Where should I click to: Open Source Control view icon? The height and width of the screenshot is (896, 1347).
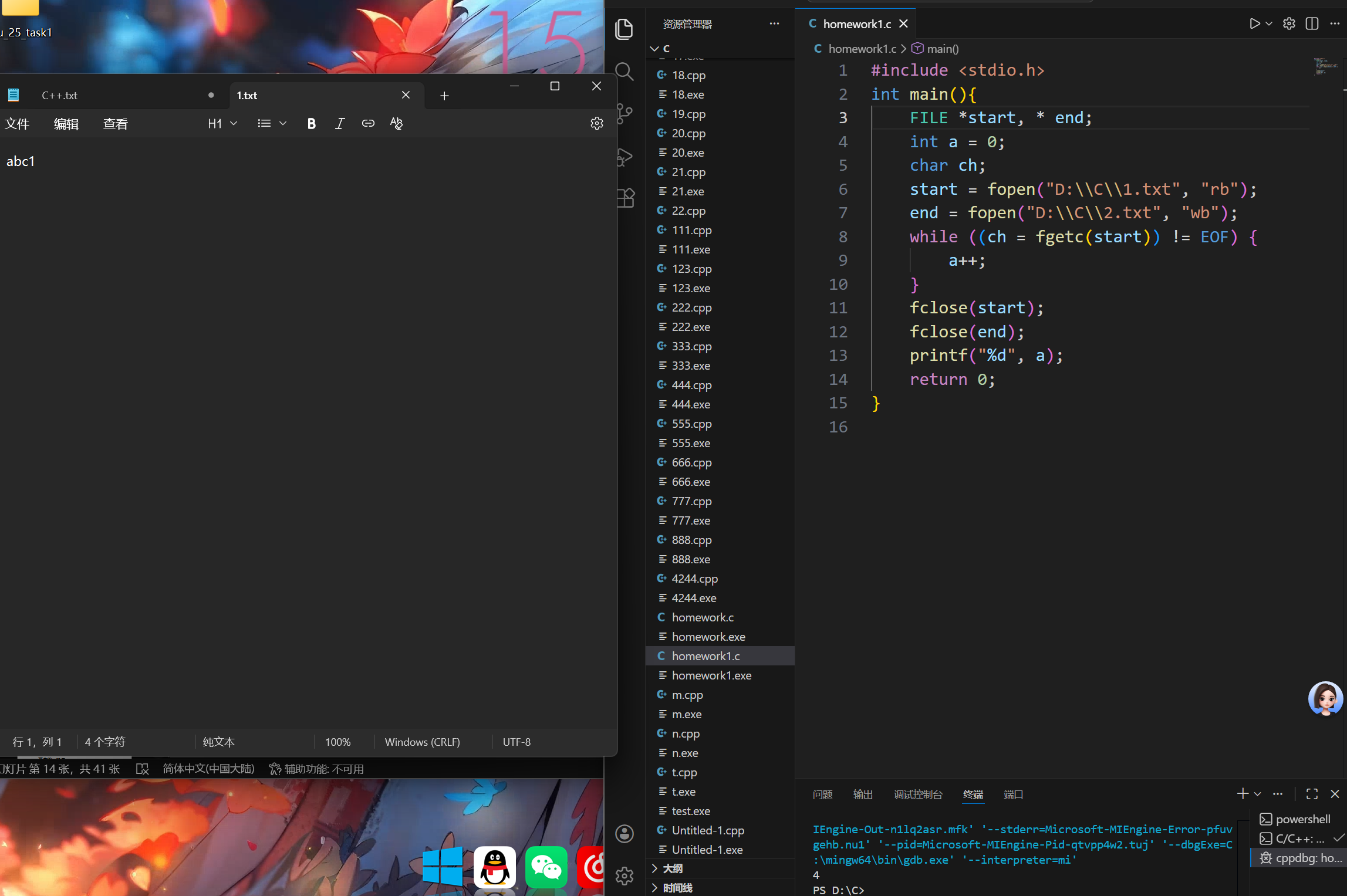(x=624, y=113)
